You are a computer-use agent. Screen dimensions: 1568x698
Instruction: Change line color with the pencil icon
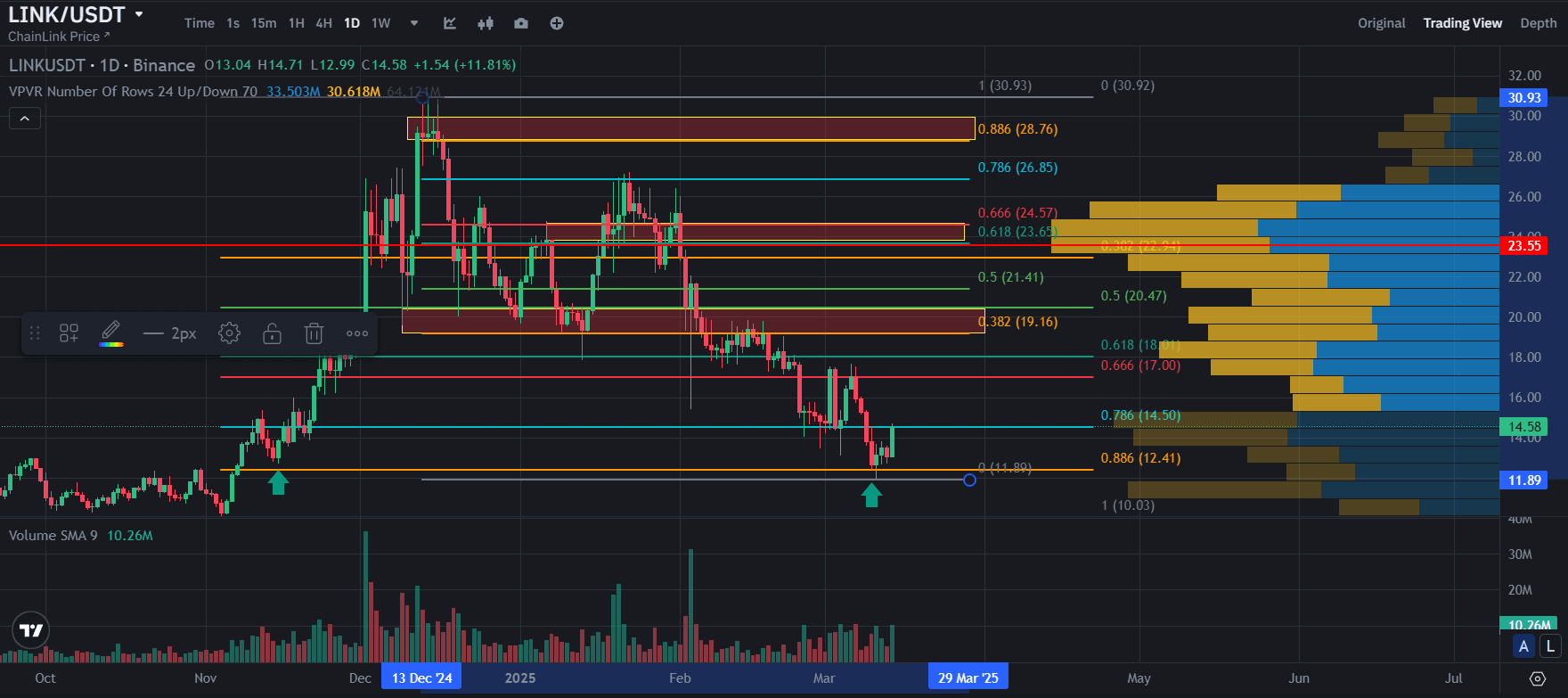(x=111, y=333)
